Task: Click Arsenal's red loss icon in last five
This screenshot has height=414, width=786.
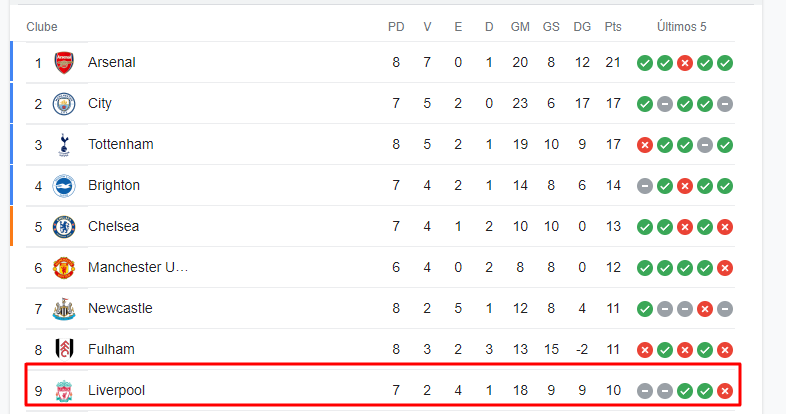Action: (x=685, y=63)
